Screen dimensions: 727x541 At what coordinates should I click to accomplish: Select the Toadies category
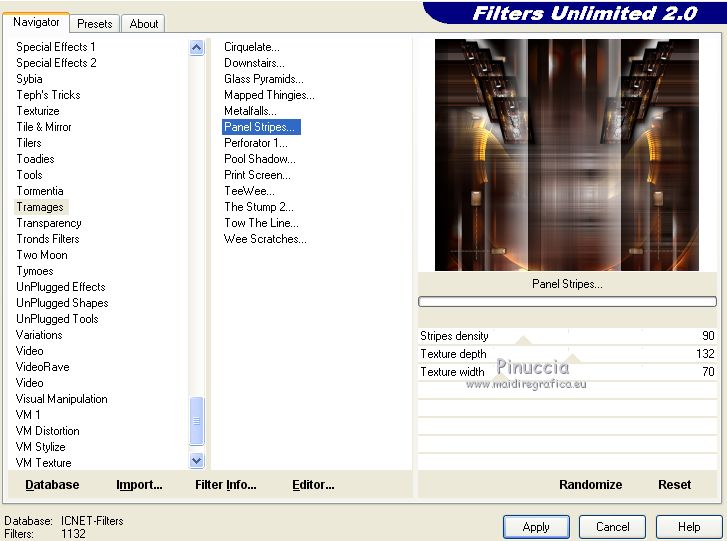coord(35,159)
